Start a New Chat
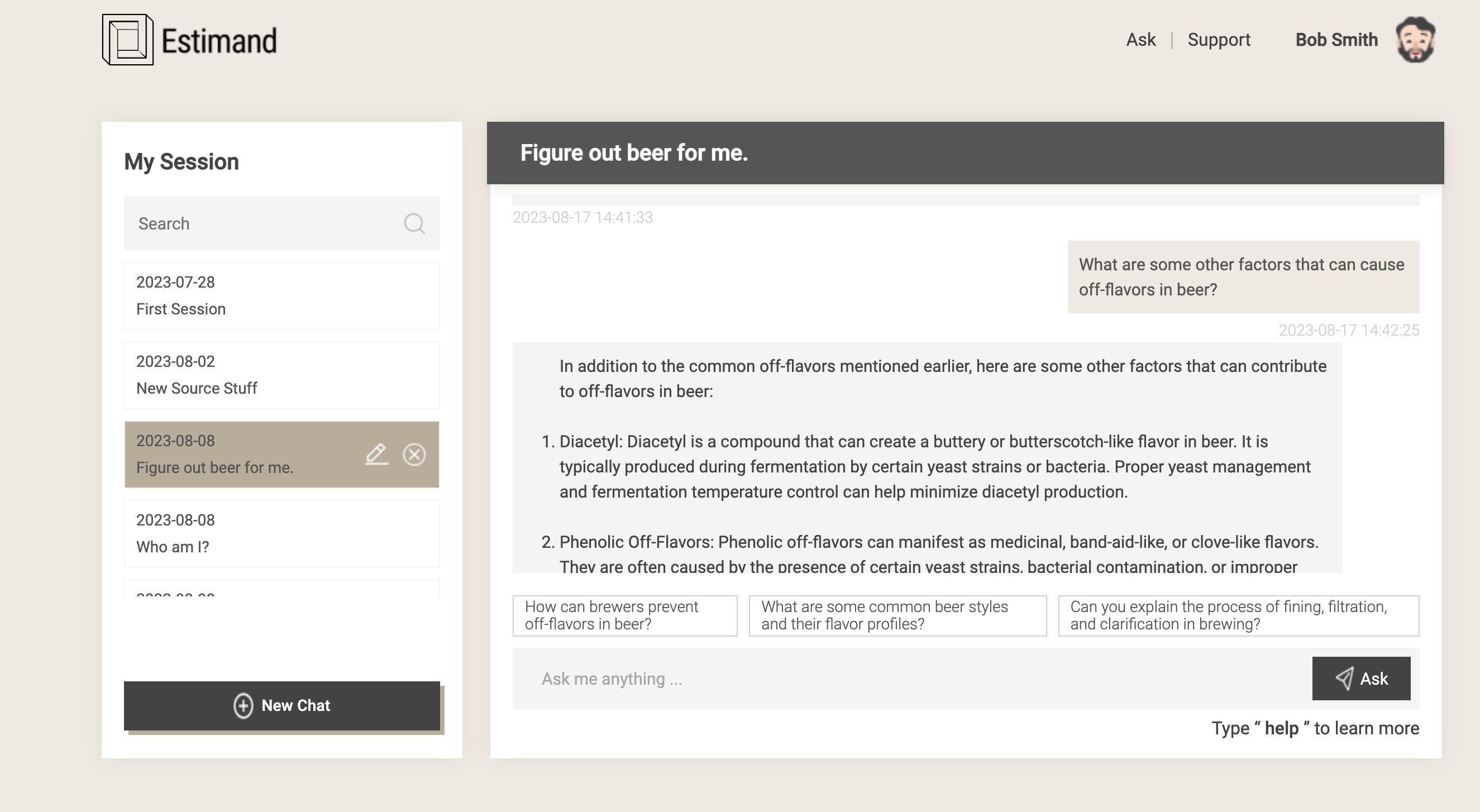The image size is (1480, 812). point(281,706)
